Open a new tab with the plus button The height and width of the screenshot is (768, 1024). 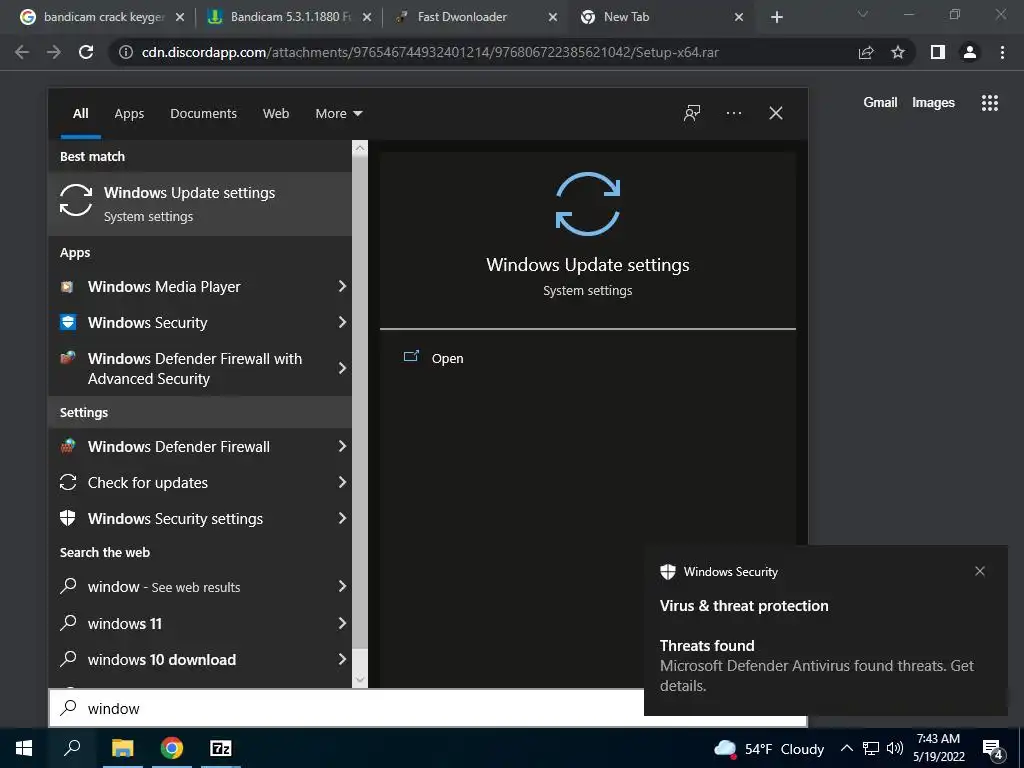776,17
